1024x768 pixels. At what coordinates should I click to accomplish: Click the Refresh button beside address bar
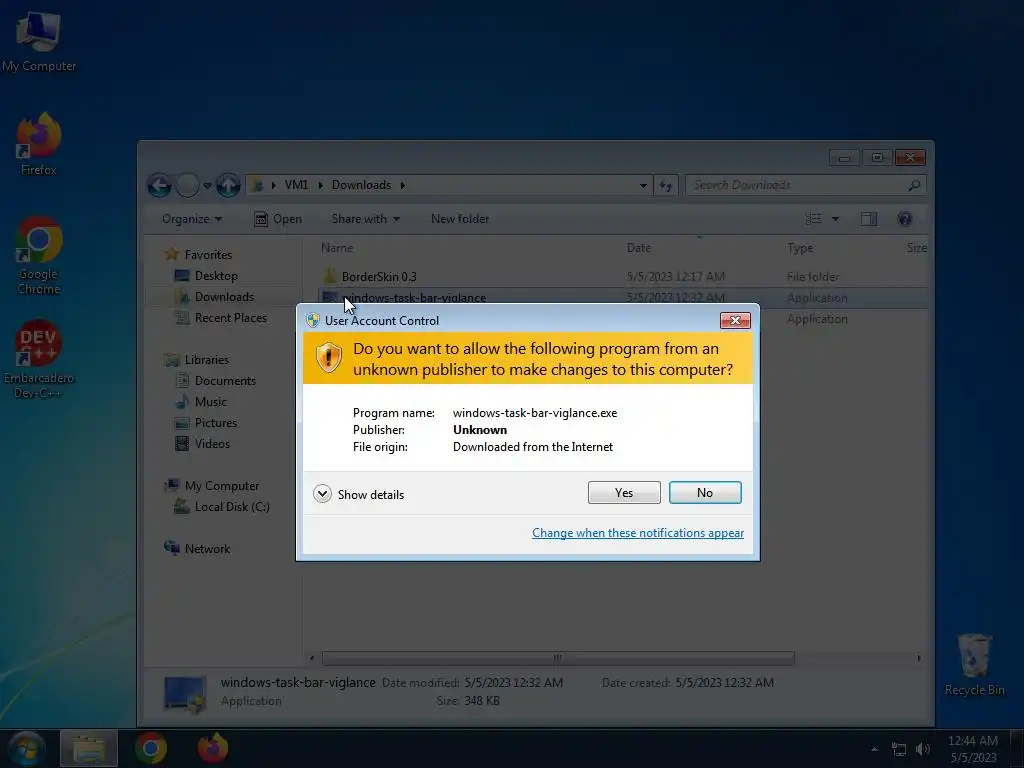coord(665,185)
